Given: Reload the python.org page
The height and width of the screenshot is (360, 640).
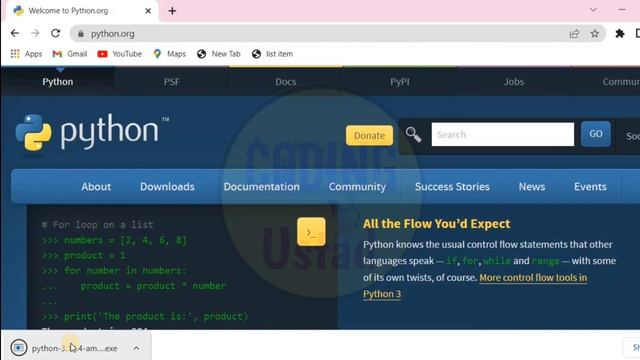Looking at the screenshot, I should tap(56, 33).
